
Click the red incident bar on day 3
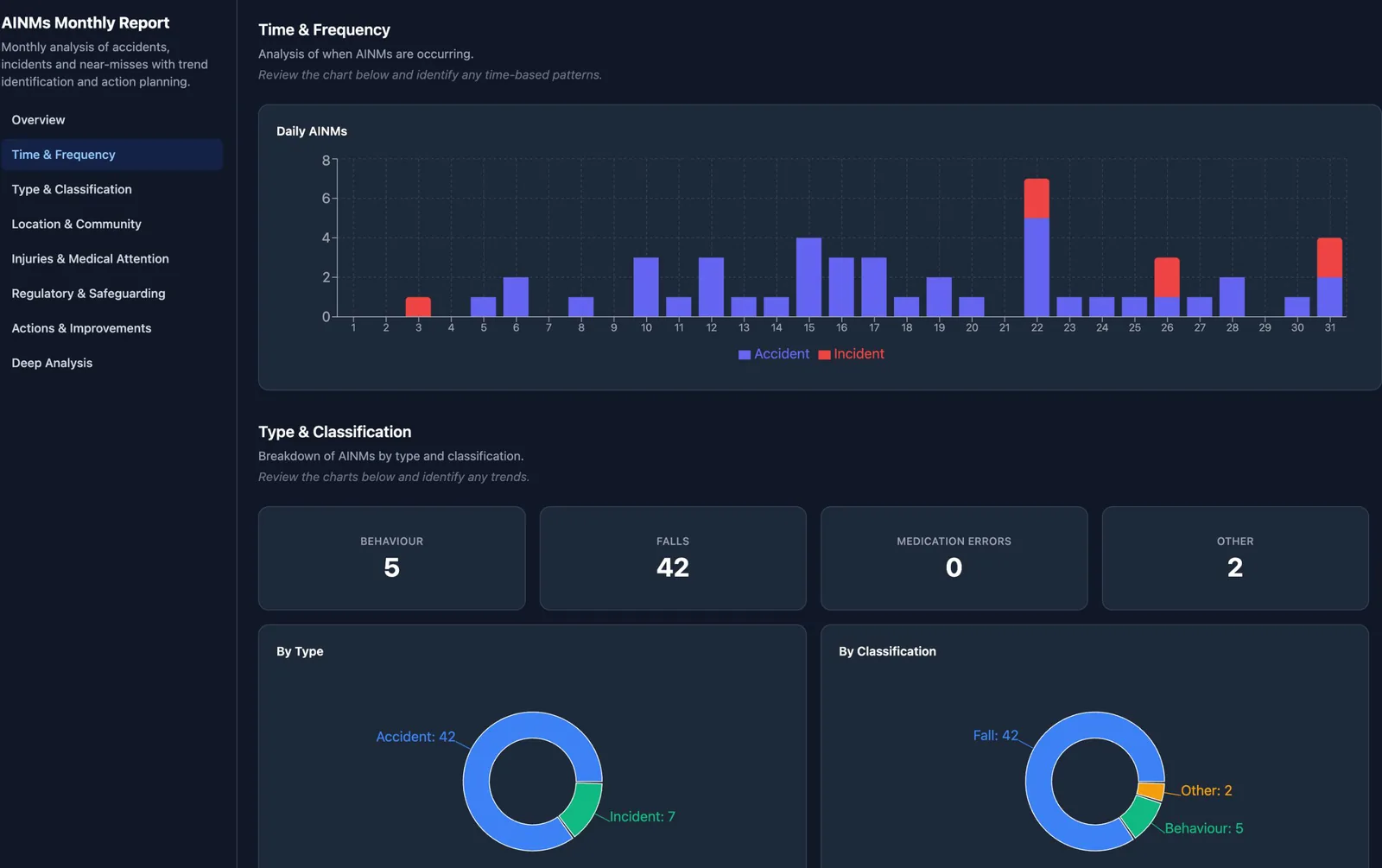click(418, 307)
